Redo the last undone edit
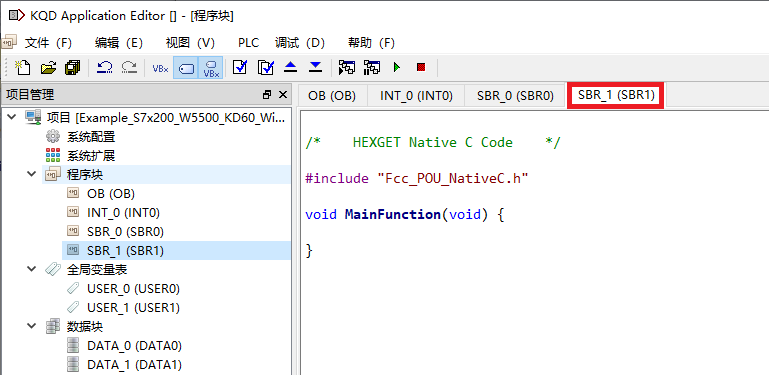769x375 pixels. [x=129, y=68]
